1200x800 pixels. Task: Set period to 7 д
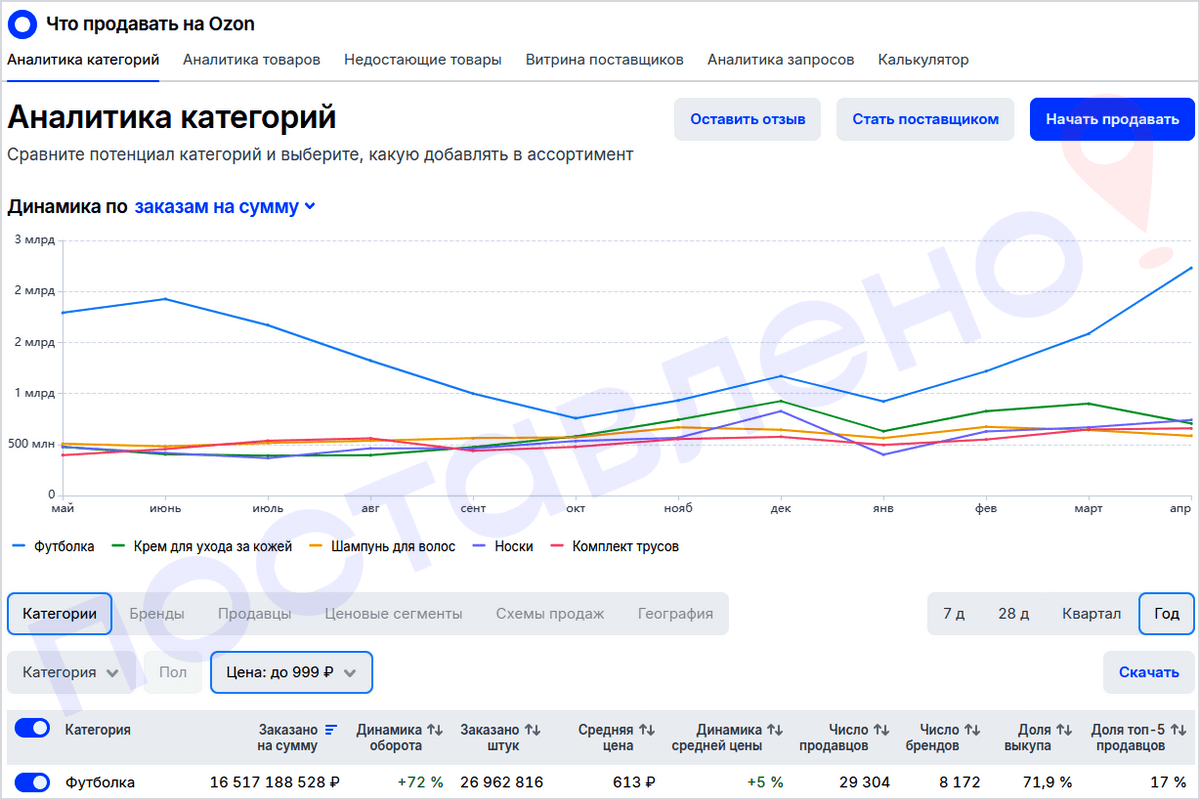point(954,613)
